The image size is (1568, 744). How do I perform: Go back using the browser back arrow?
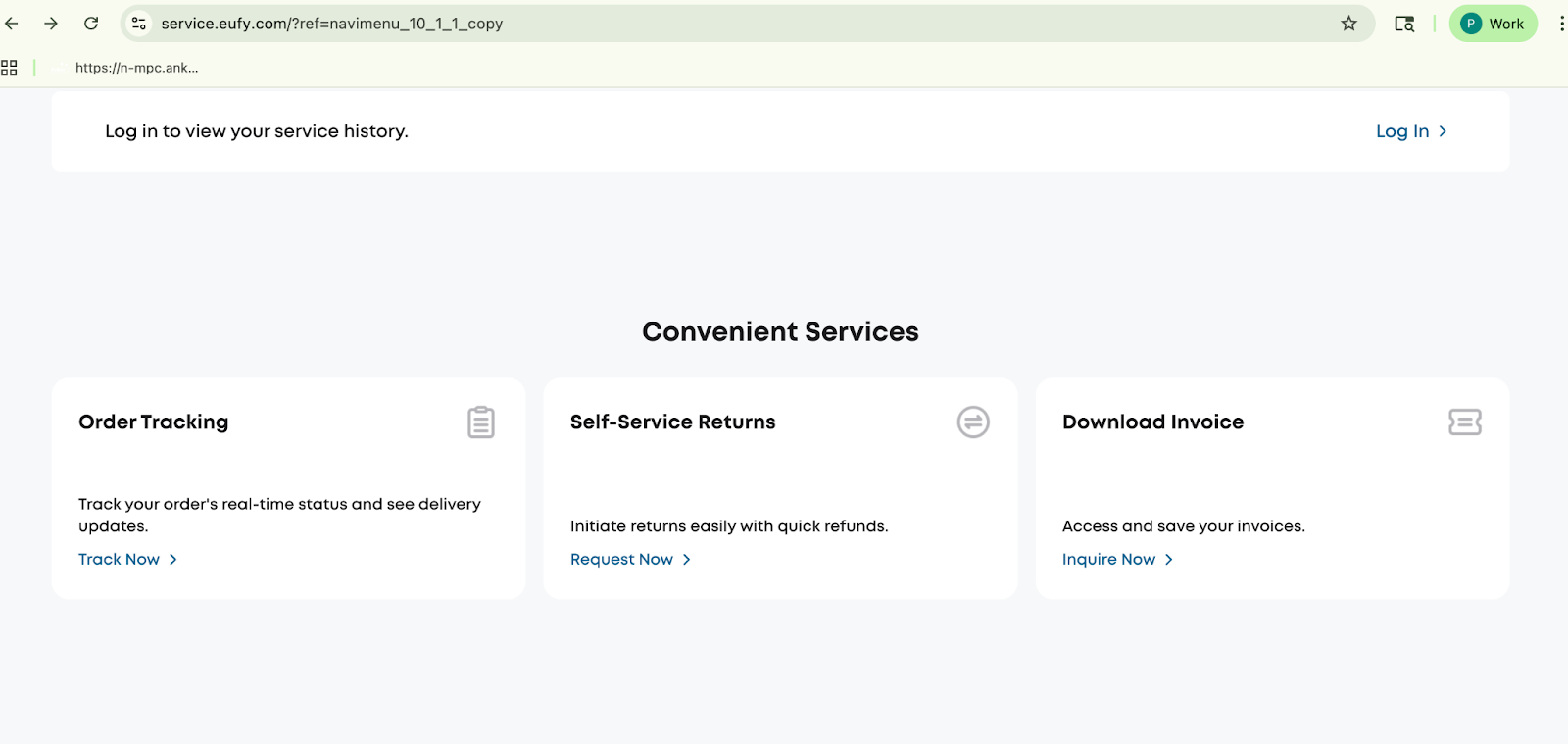(x=13, y=24)
